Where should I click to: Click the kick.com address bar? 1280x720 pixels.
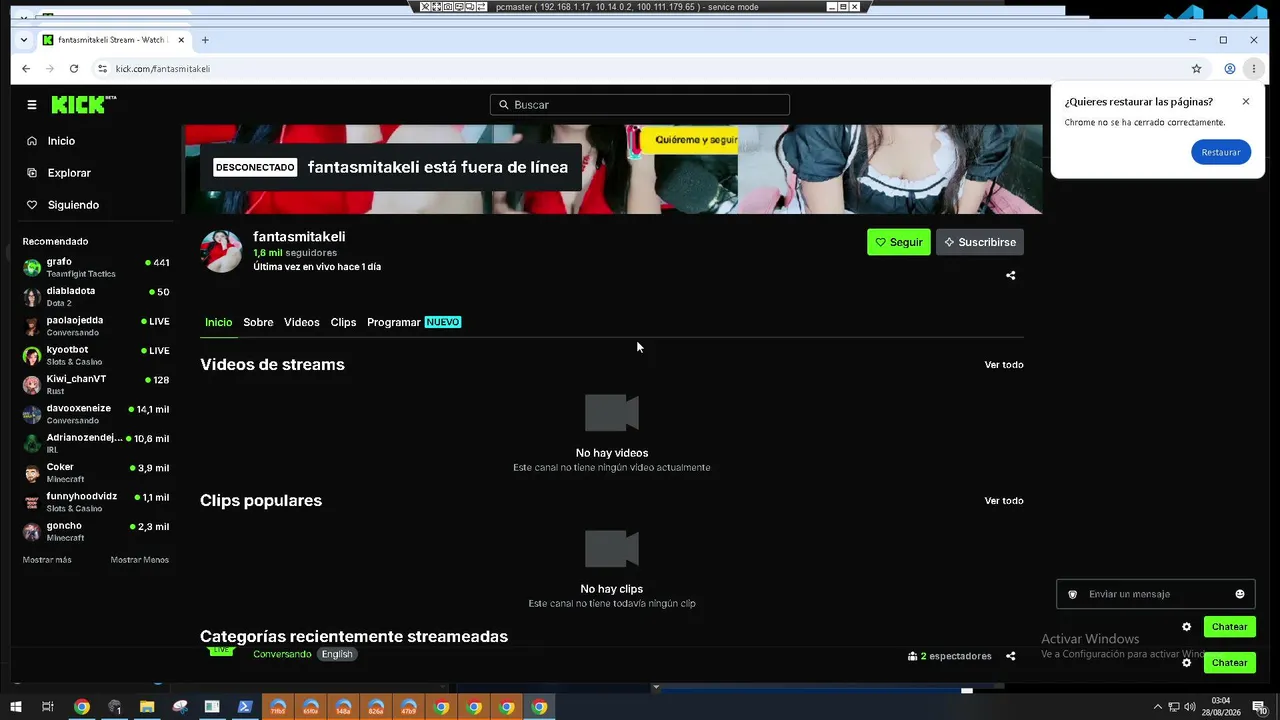(640, 69)
